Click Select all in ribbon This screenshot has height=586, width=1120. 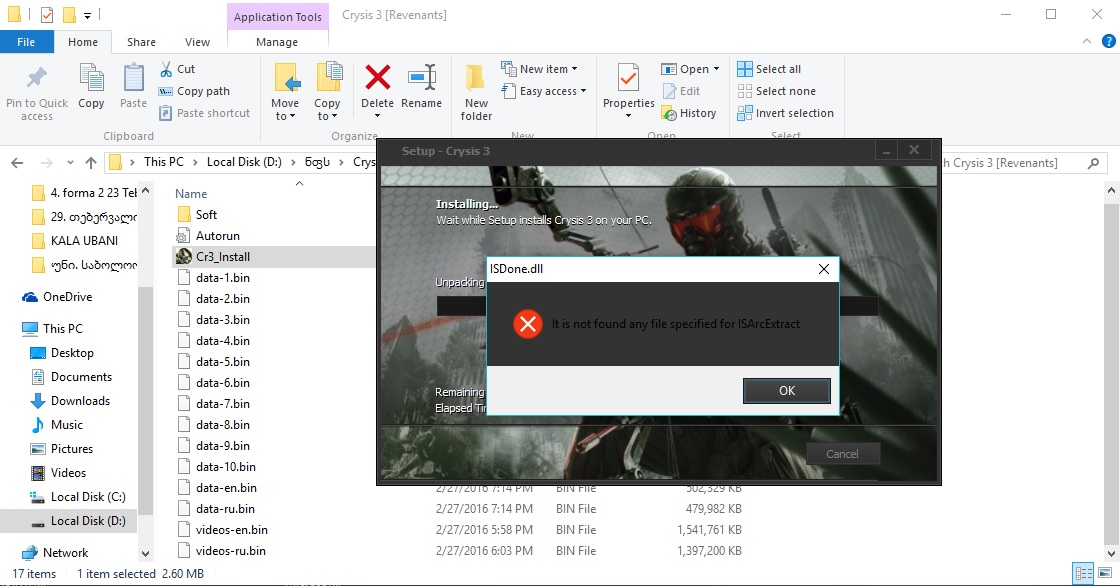[769, 69]
